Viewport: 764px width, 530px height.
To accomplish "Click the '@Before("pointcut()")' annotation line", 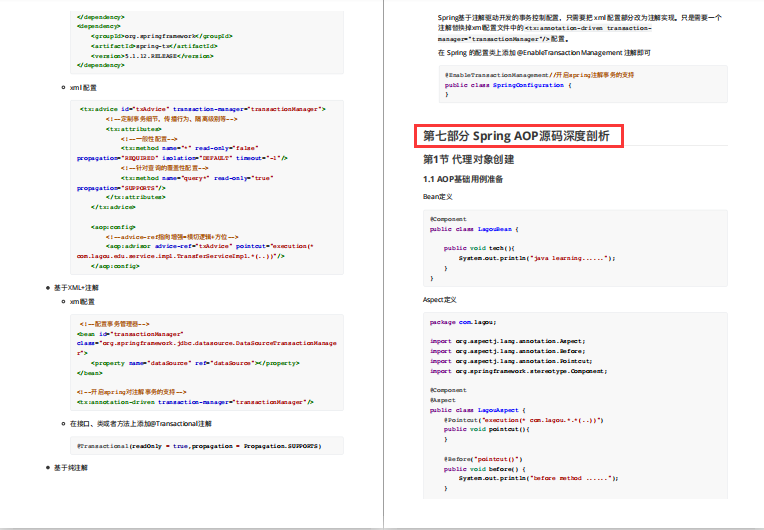I will 483,459.
